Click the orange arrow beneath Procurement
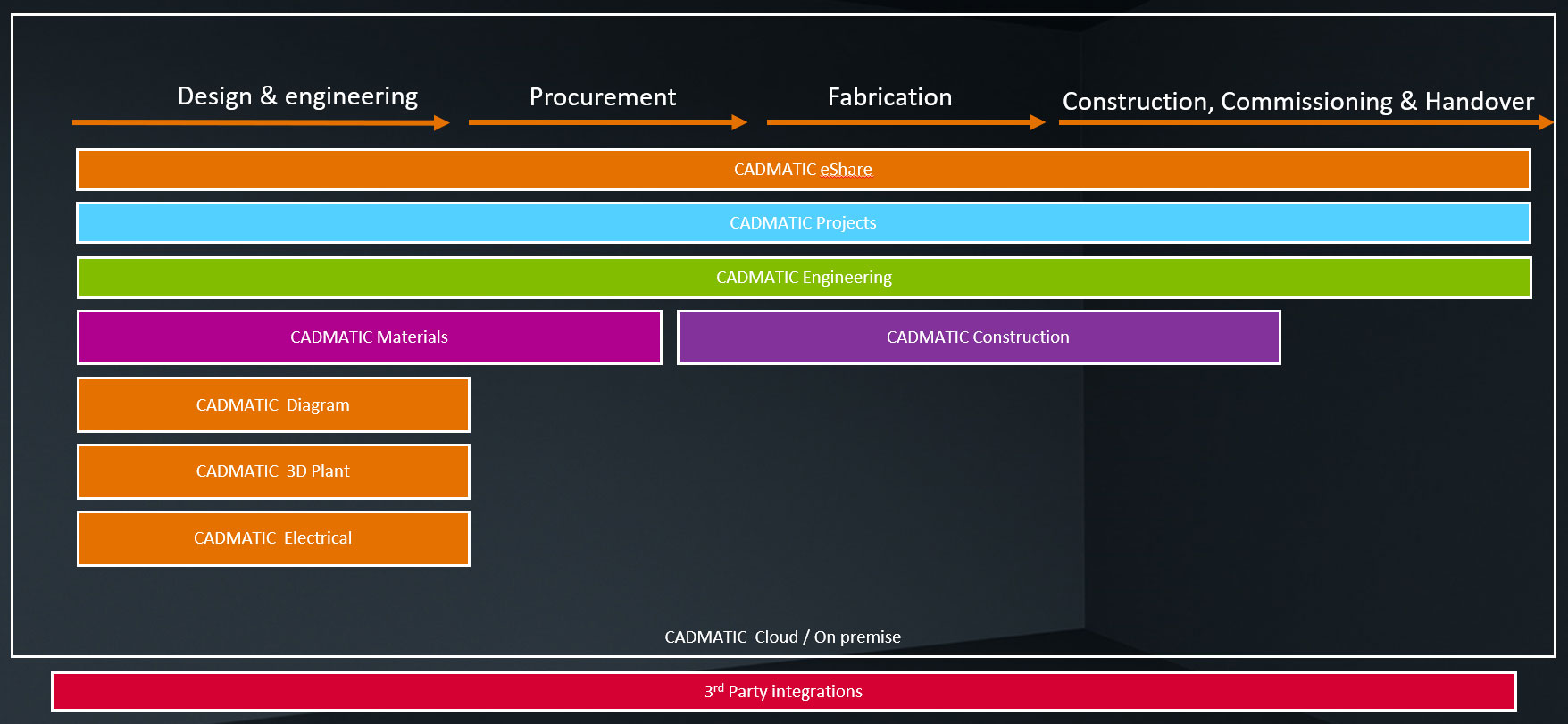Viewport: 1568px width, 724px height. [607, 122]
